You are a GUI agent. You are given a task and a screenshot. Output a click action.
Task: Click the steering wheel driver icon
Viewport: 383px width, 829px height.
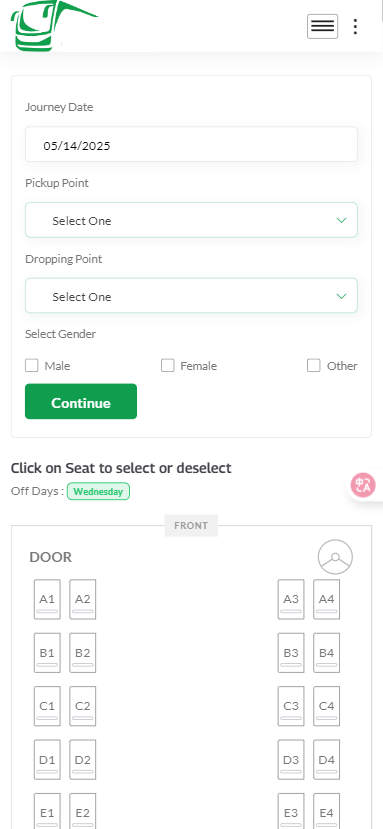(x=335, y=557)
